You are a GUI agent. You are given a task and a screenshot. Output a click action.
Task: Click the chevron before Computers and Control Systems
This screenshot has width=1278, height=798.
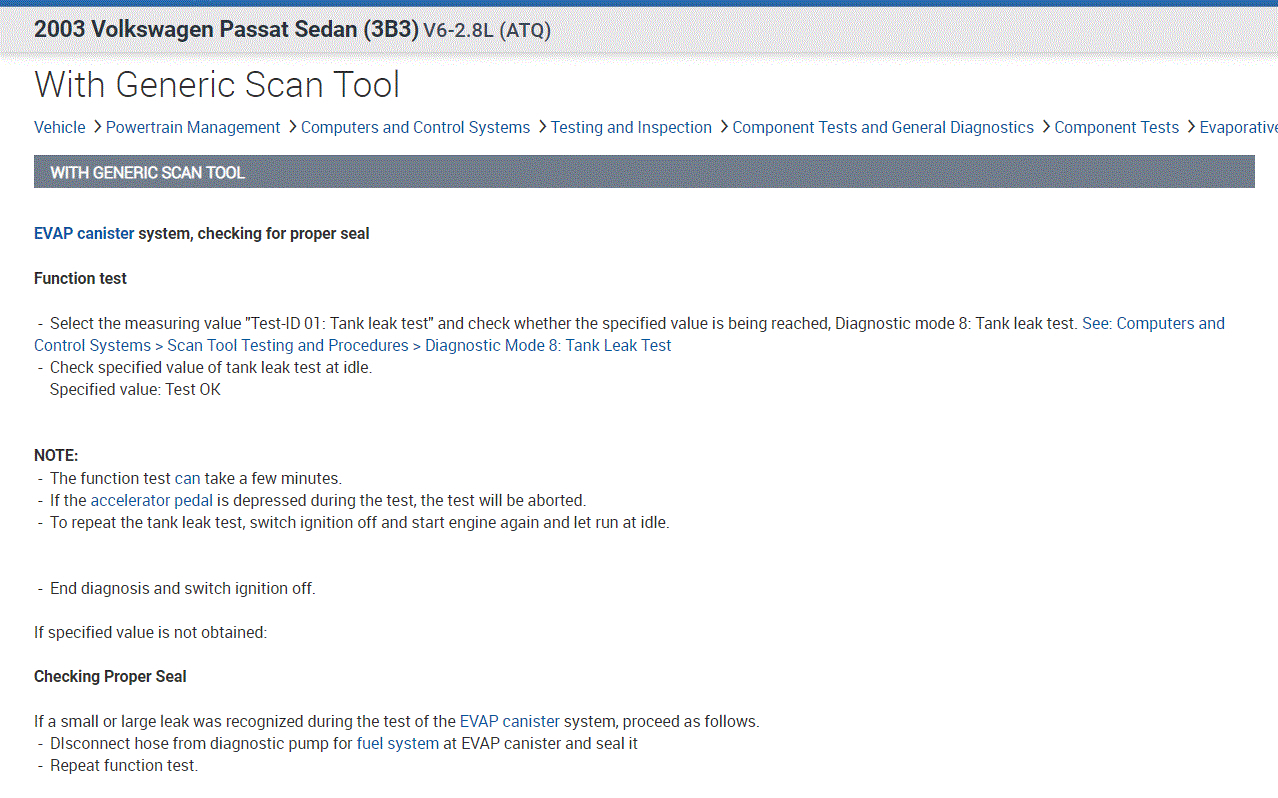click(291, 127)
